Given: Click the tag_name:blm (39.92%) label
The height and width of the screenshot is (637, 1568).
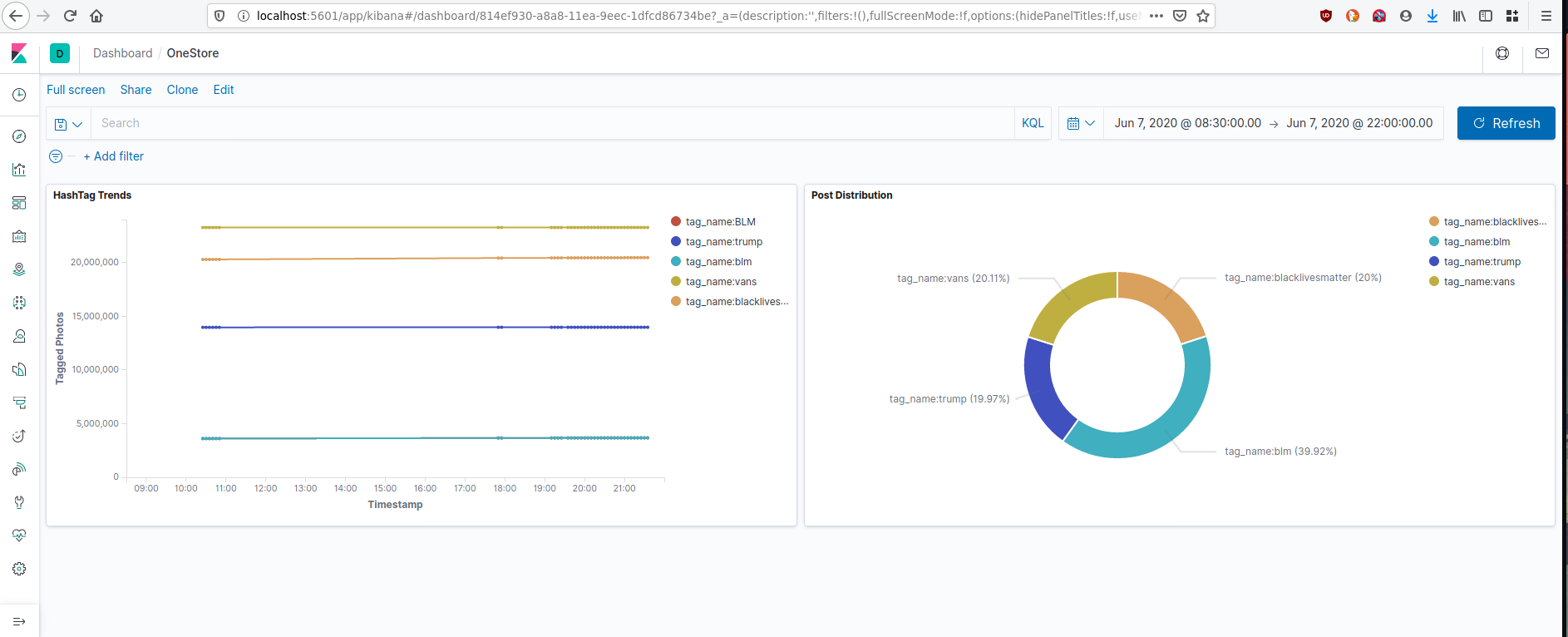Looking at the screenshot, I should [1280, 452].
